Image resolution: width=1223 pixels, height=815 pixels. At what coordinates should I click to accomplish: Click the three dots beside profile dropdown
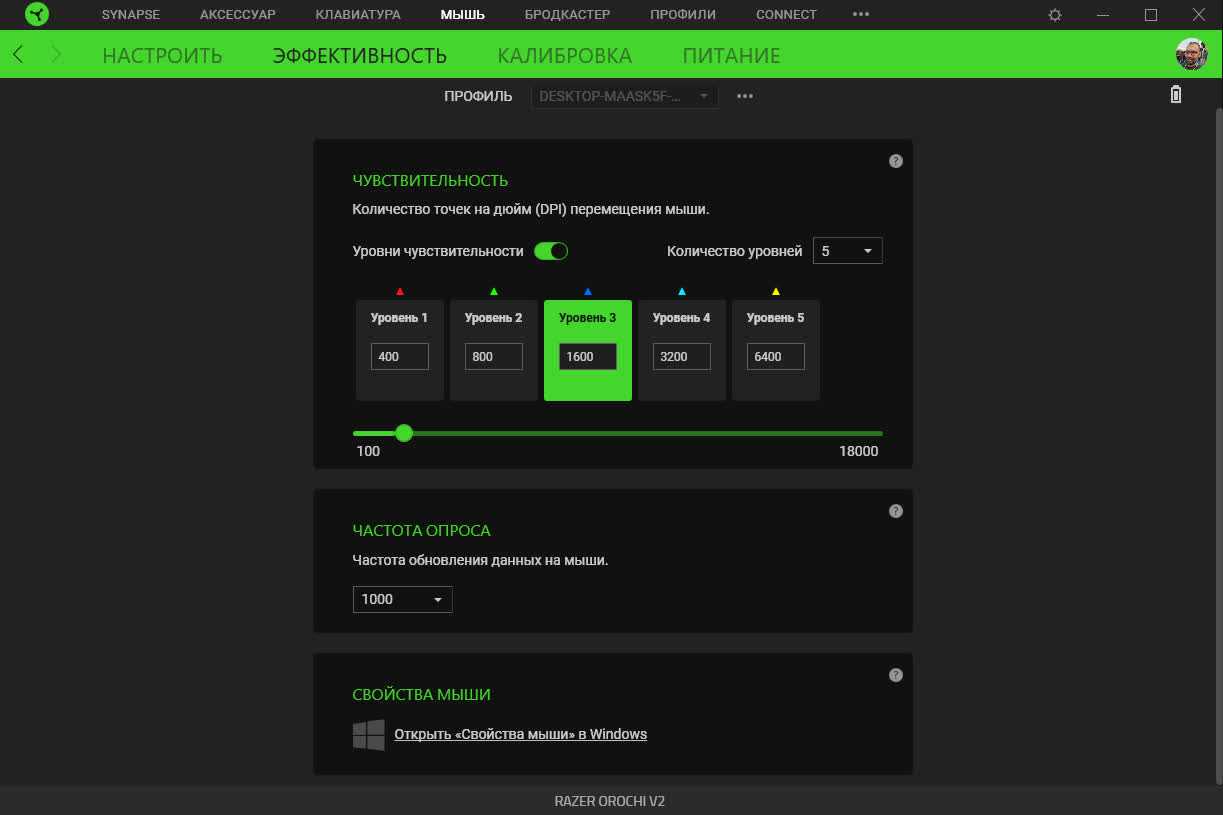(745, 96)
